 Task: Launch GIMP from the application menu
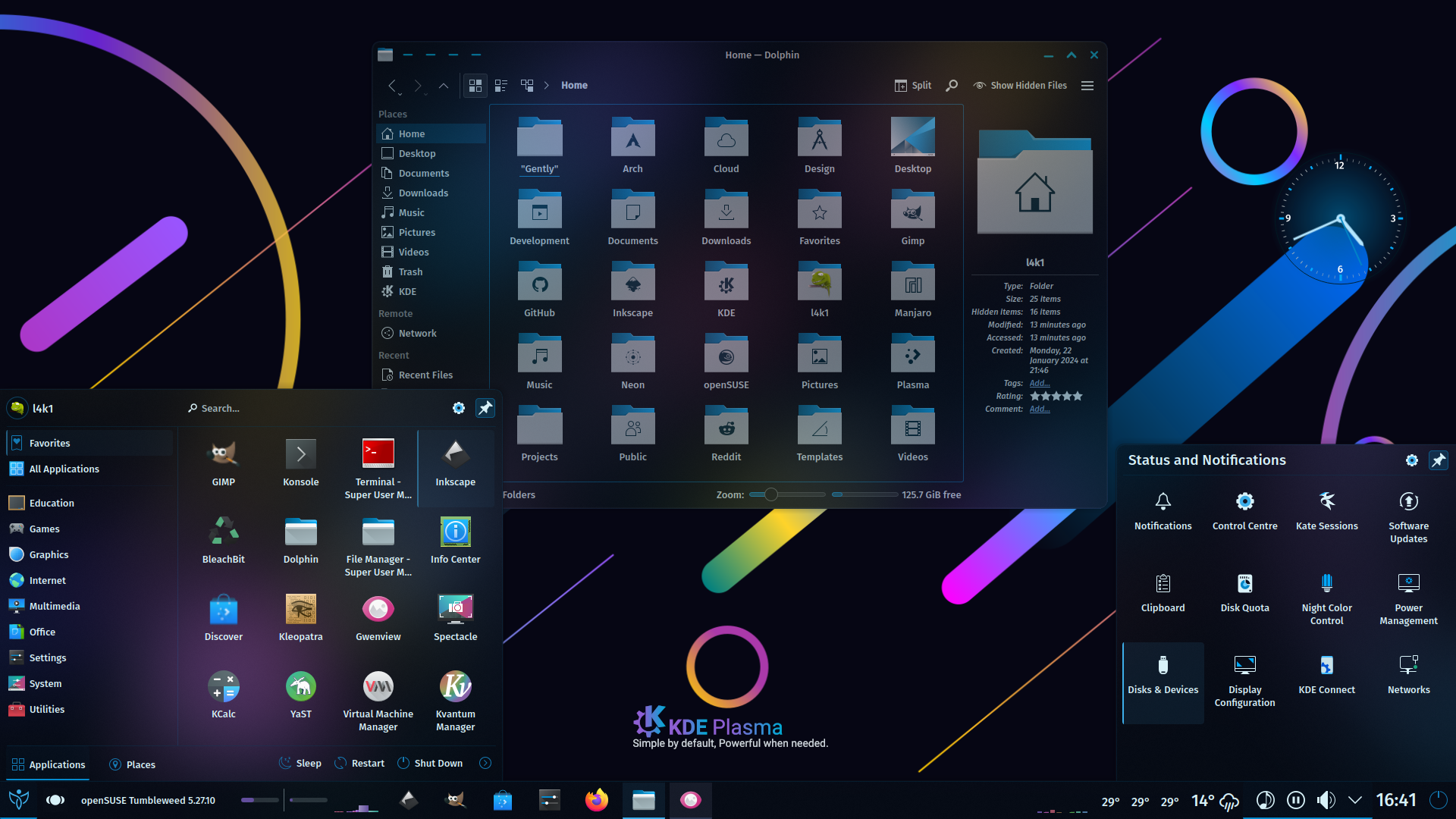223,463
